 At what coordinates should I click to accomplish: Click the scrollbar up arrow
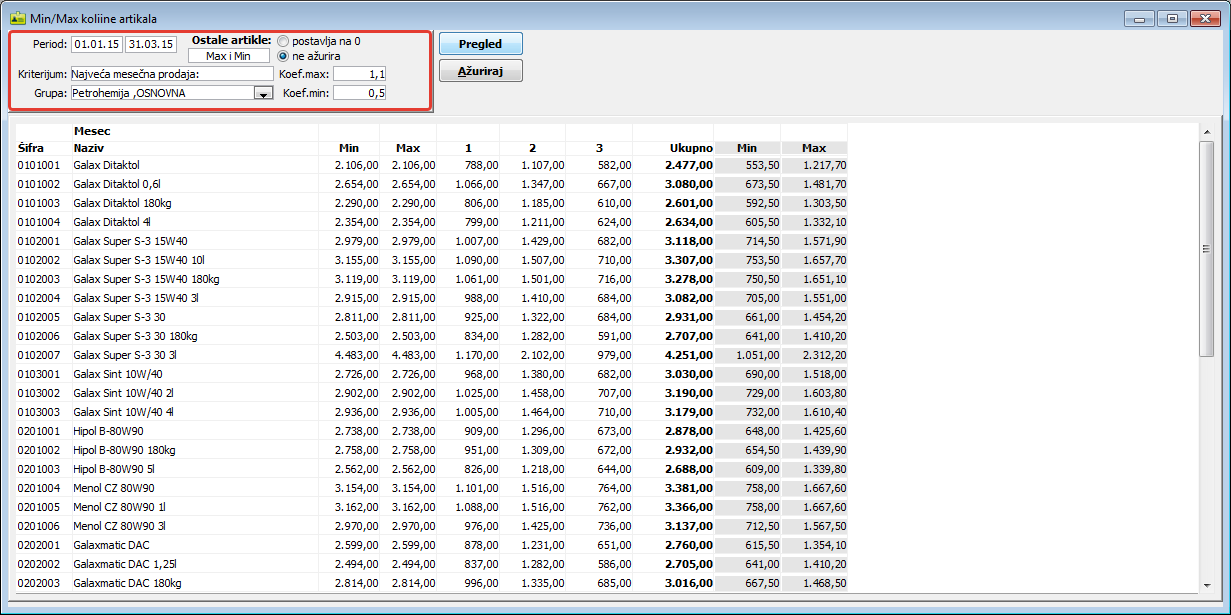[x=1207, y=131]
